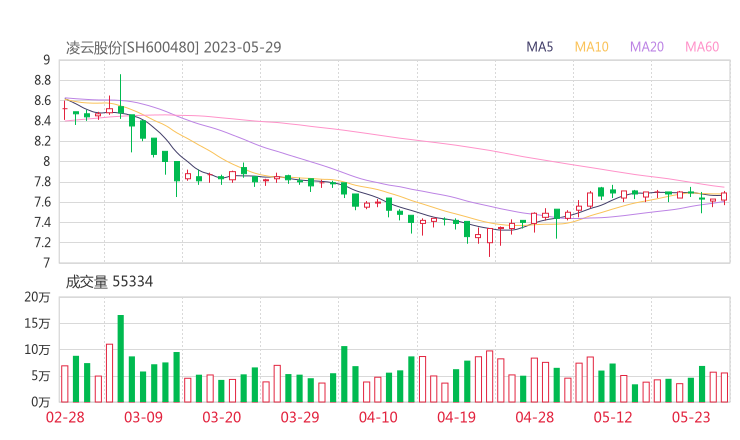Click the chart title 凌云股份[SH600480] 2023-05-29
The width and height of the screenshot is (740, 440).
coord(173,47)
